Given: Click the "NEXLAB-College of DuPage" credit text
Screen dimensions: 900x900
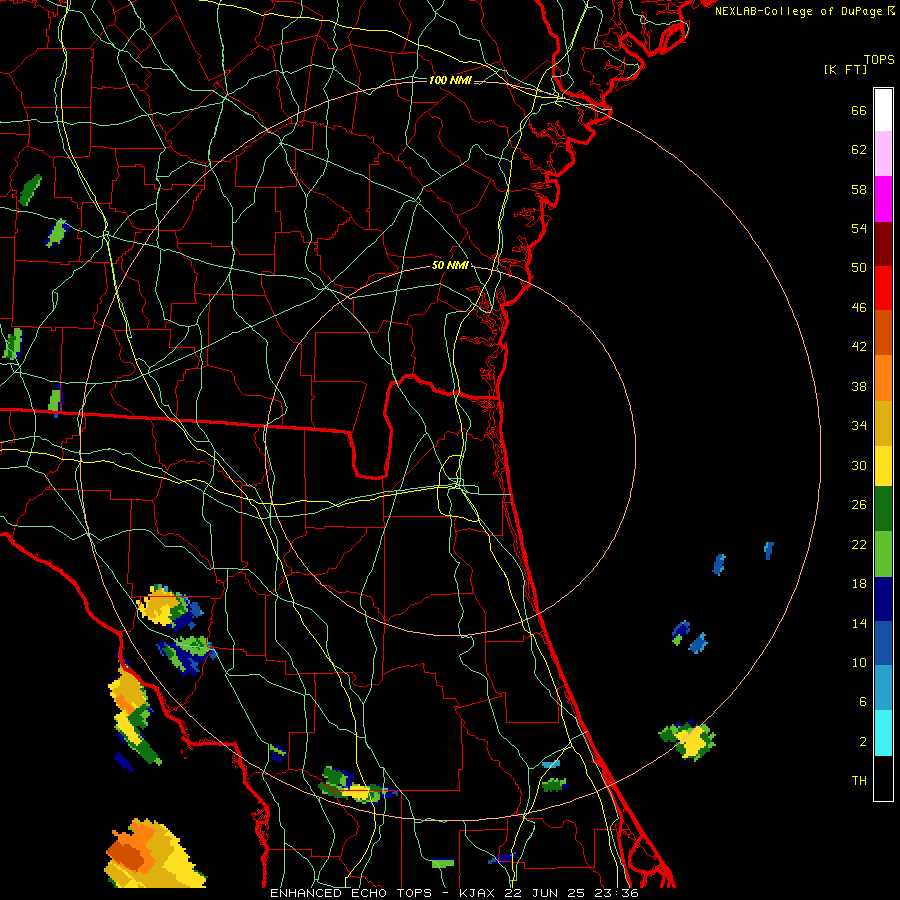Looking at the screenshot, I should click(x=798, y=11).
